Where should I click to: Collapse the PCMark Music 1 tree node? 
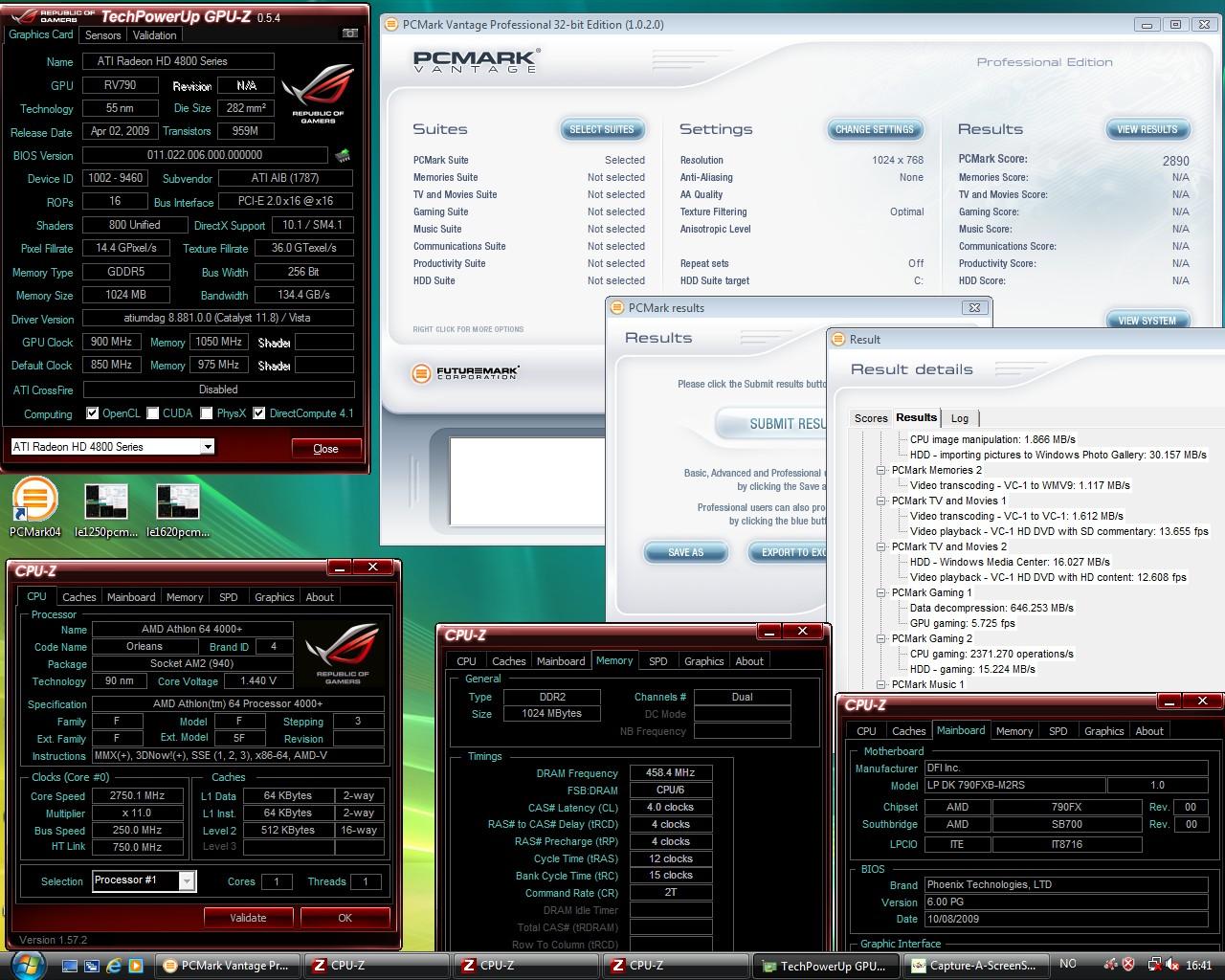tap(880, 684)
